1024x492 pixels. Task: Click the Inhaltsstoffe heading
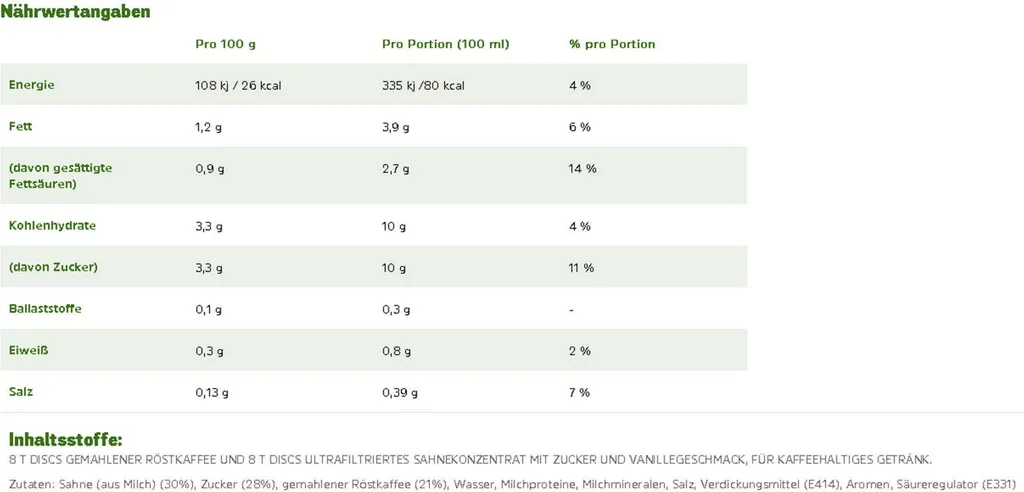tap(66, 440)
